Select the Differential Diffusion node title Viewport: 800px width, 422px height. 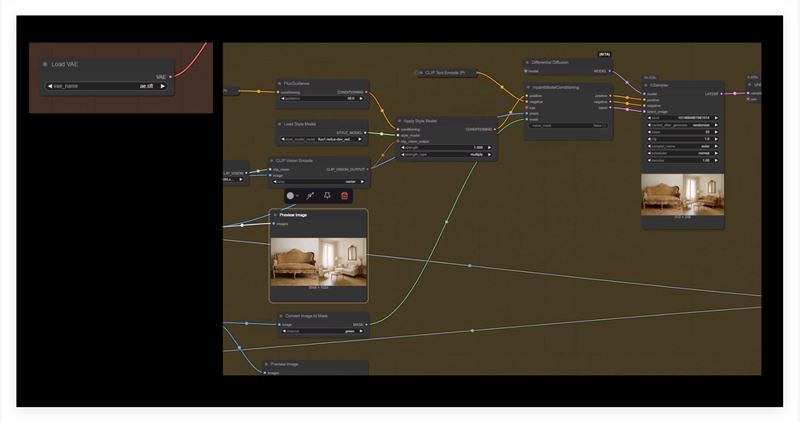pos(550,62)
